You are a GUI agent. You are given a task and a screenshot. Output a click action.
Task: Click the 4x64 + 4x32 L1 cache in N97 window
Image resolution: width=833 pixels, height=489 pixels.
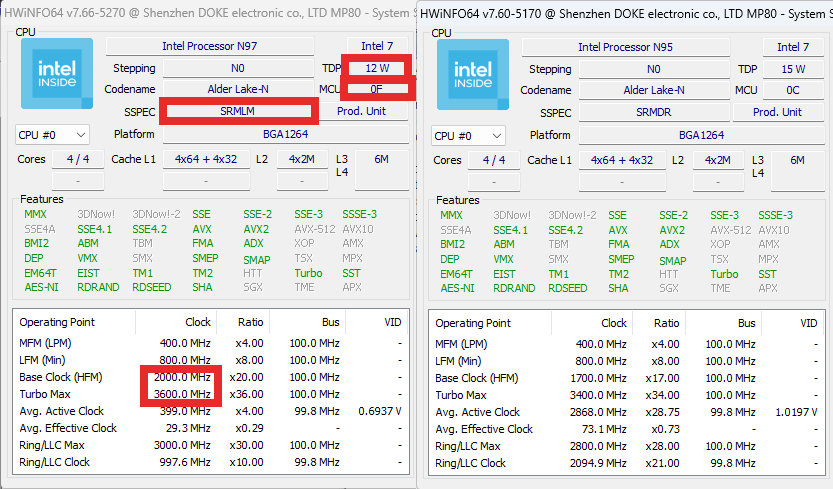(x=206, y=159)
